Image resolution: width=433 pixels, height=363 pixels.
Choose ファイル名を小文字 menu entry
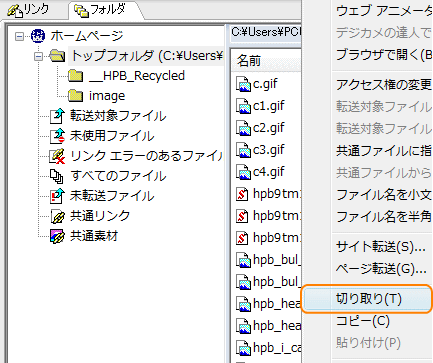click(x=383, y=195)
